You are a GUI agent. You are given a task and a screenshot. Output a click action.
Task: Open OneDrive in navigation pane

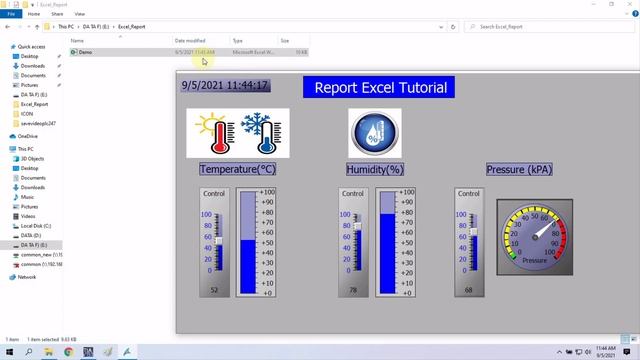tap(27, 136)
